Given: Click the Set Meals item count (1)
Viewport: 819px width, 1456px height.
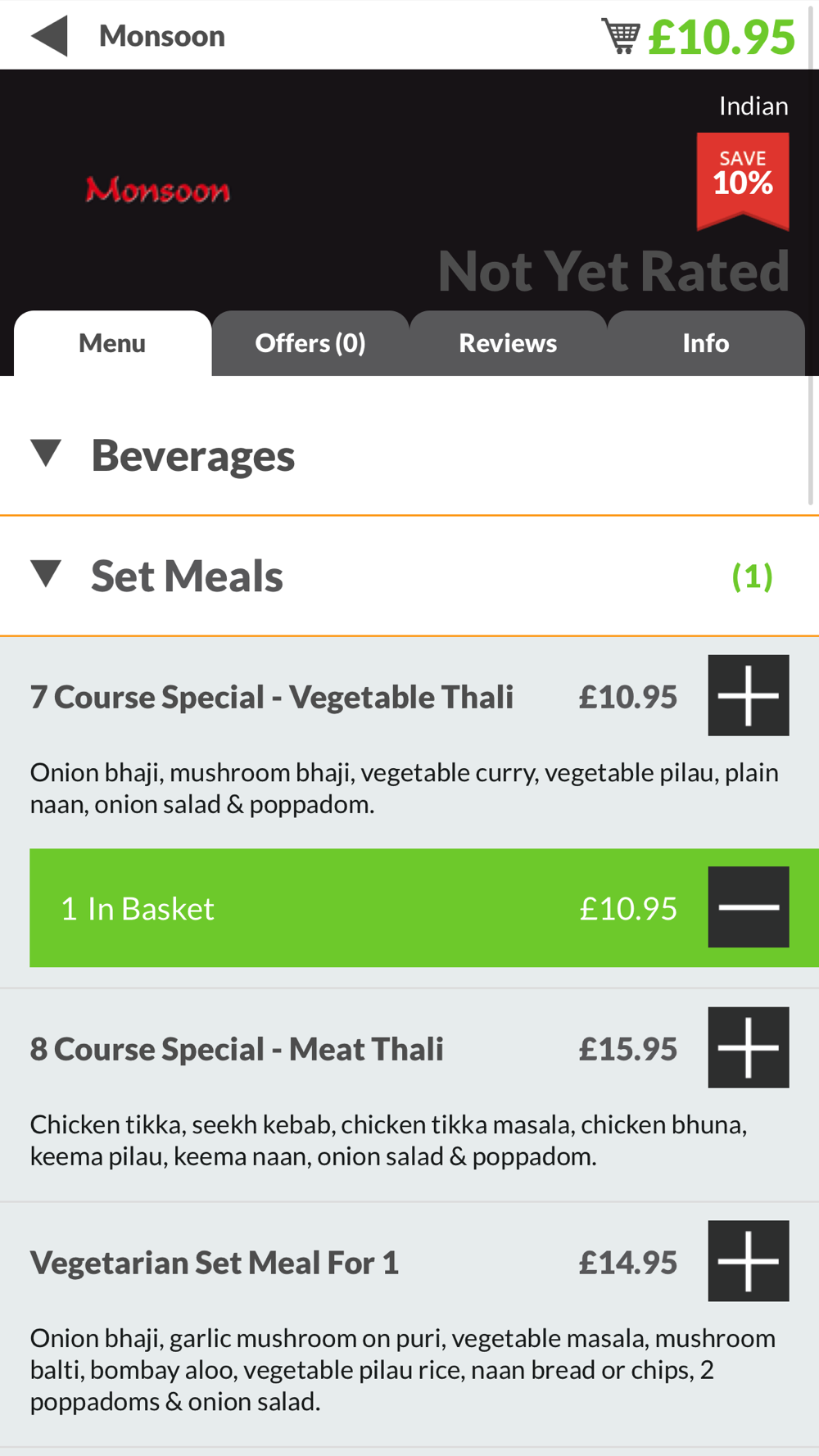Looking at the screenshot, I should [x=752, y=577].
